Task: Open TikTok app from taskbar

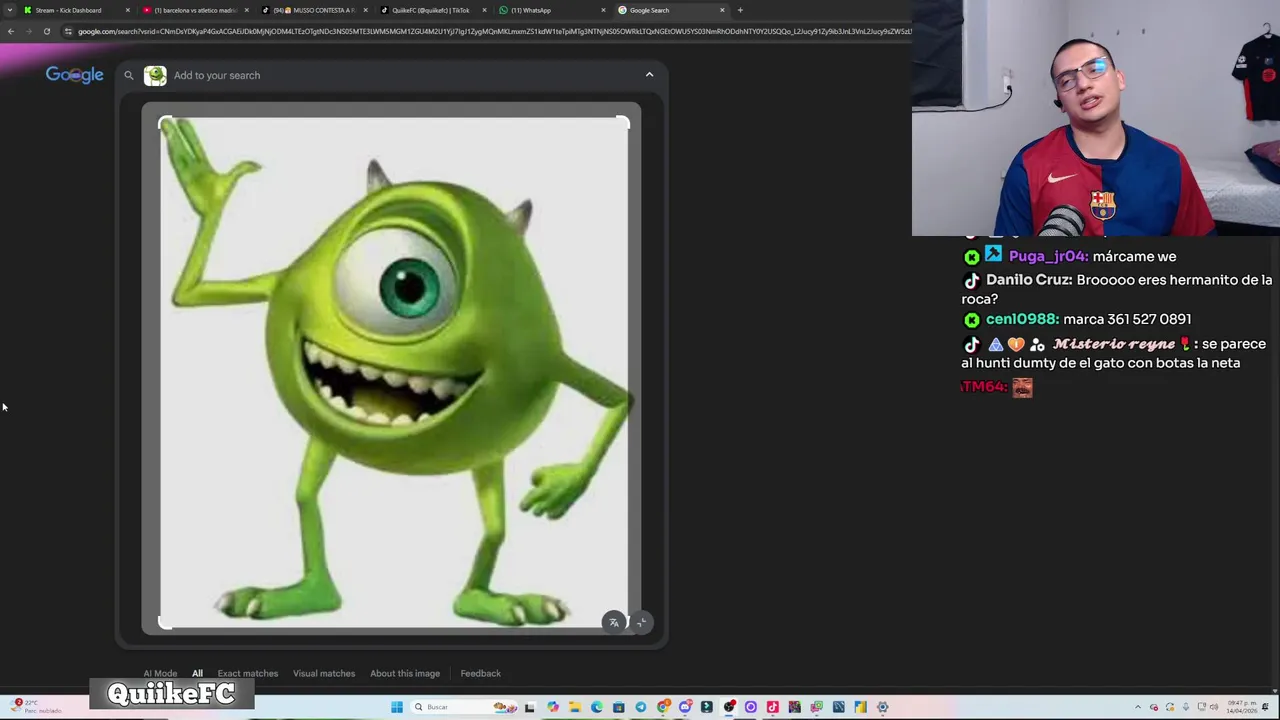Action: point(772,707)
